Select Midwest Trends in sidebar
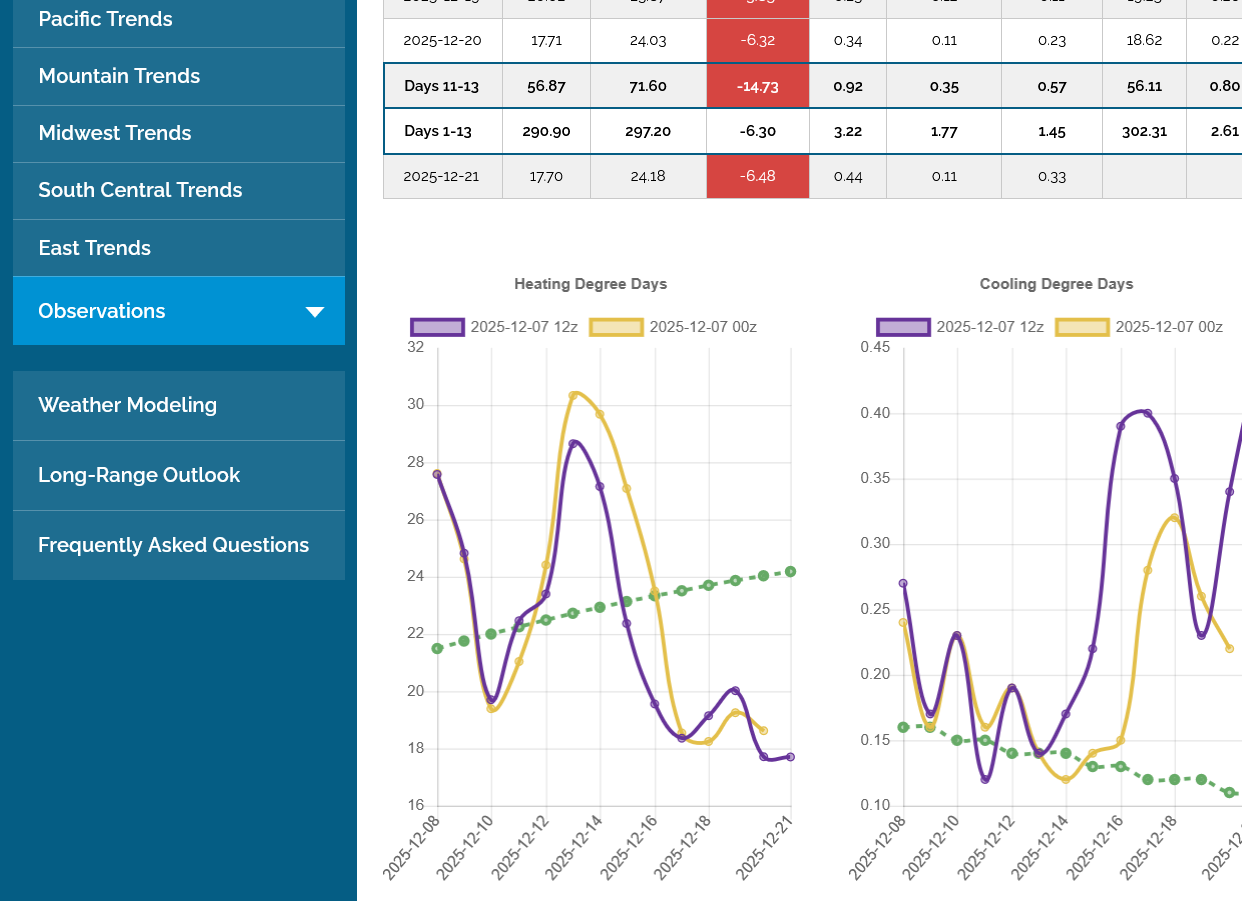Image resolution: width=1242 pixels, height=901 pixels. 114,133
